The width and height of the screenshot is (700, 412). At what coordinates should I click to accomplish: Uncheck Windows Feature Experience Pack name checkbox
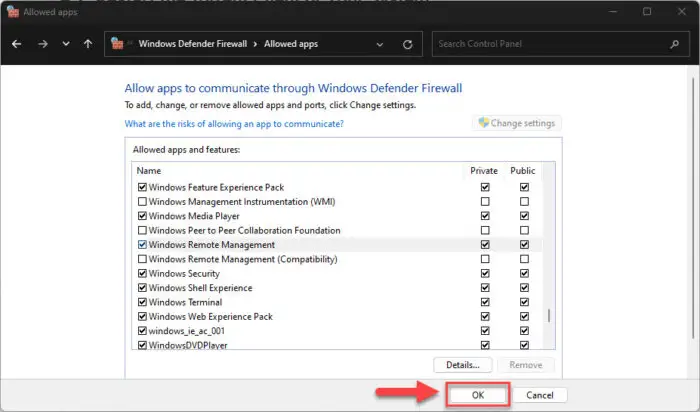[142, 187]
